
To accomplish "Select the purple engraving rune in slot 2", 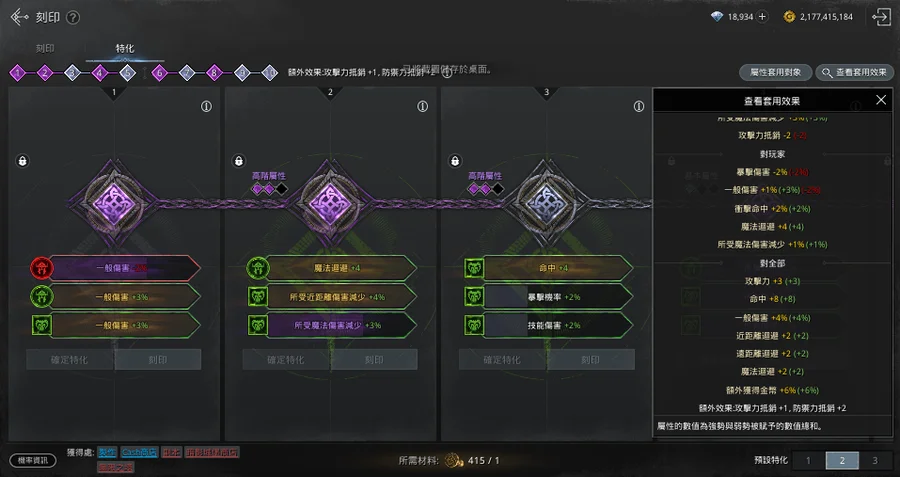I will pos(329,204).
